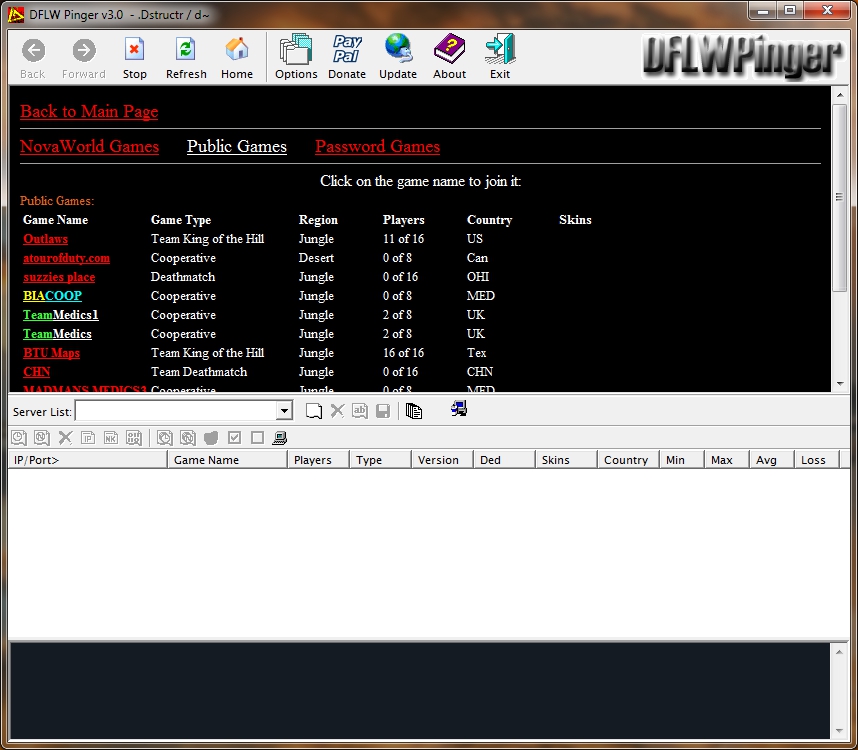
Task: Click the game list vertical scrollbar
Action: pos(840,240)
